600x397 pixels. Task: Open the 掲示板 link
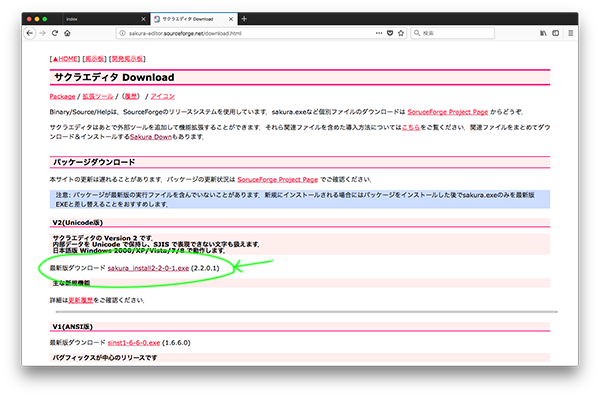[94, 59]
